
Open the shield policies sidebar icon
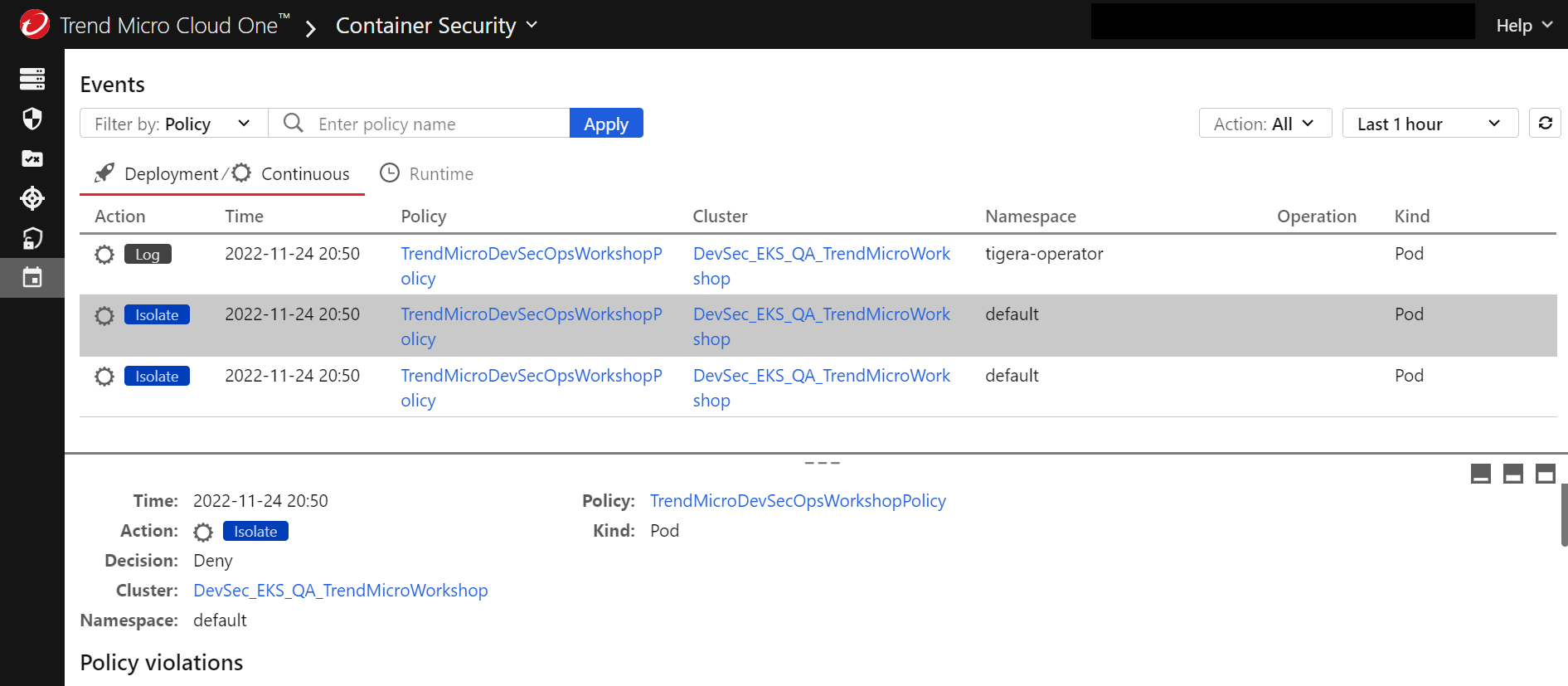point(32,119)
